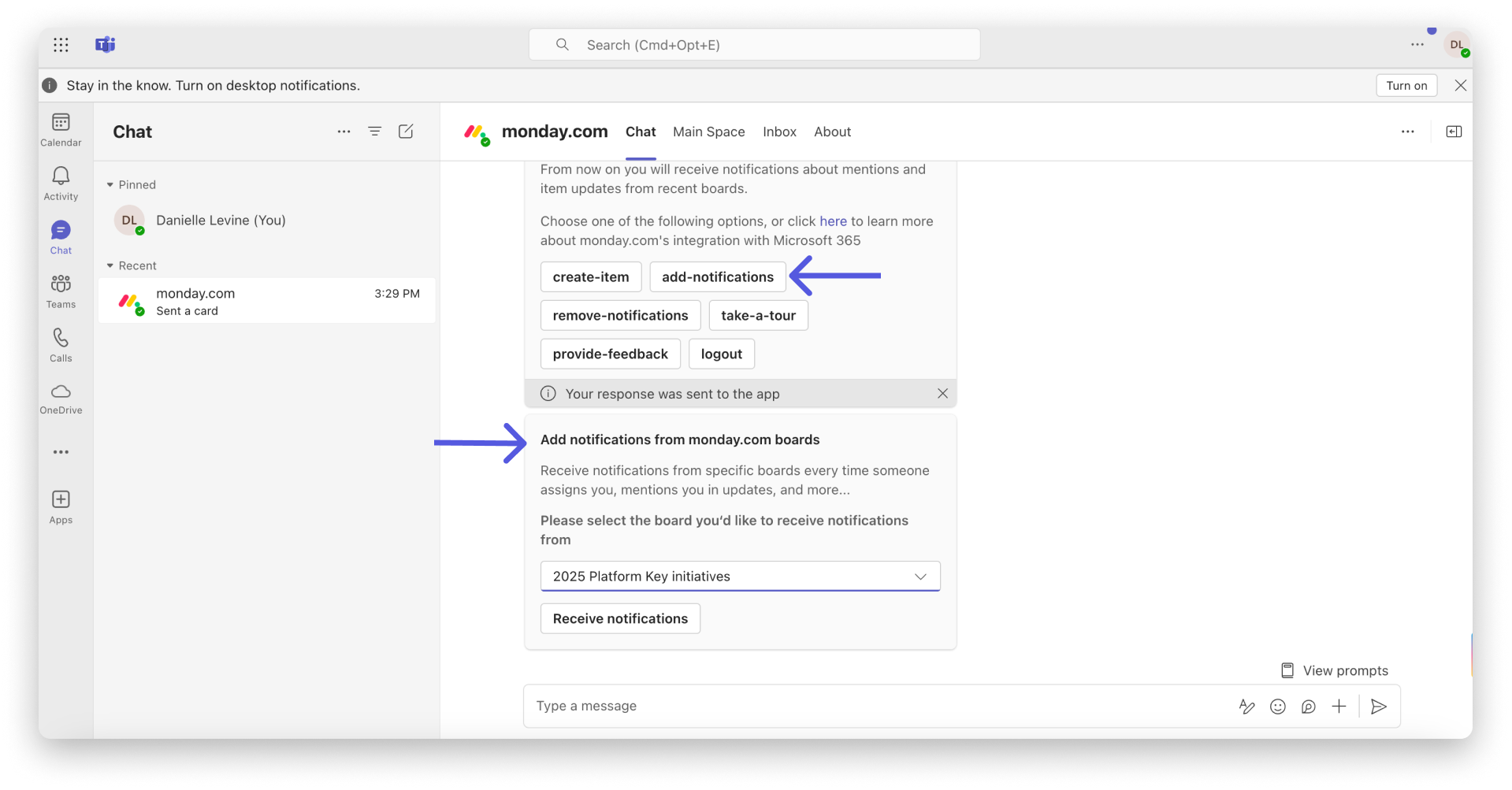This screenshot has width=1512, height=790.
Task: Open the Inbox tab
Action: (779, 132)
